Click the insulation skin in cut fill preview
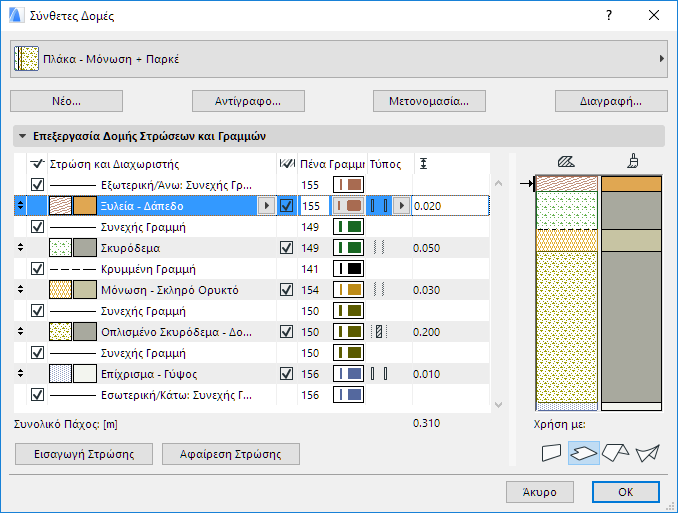Image resolution: width=678 pixels, height=513 pixels. [x=567, y=240]
